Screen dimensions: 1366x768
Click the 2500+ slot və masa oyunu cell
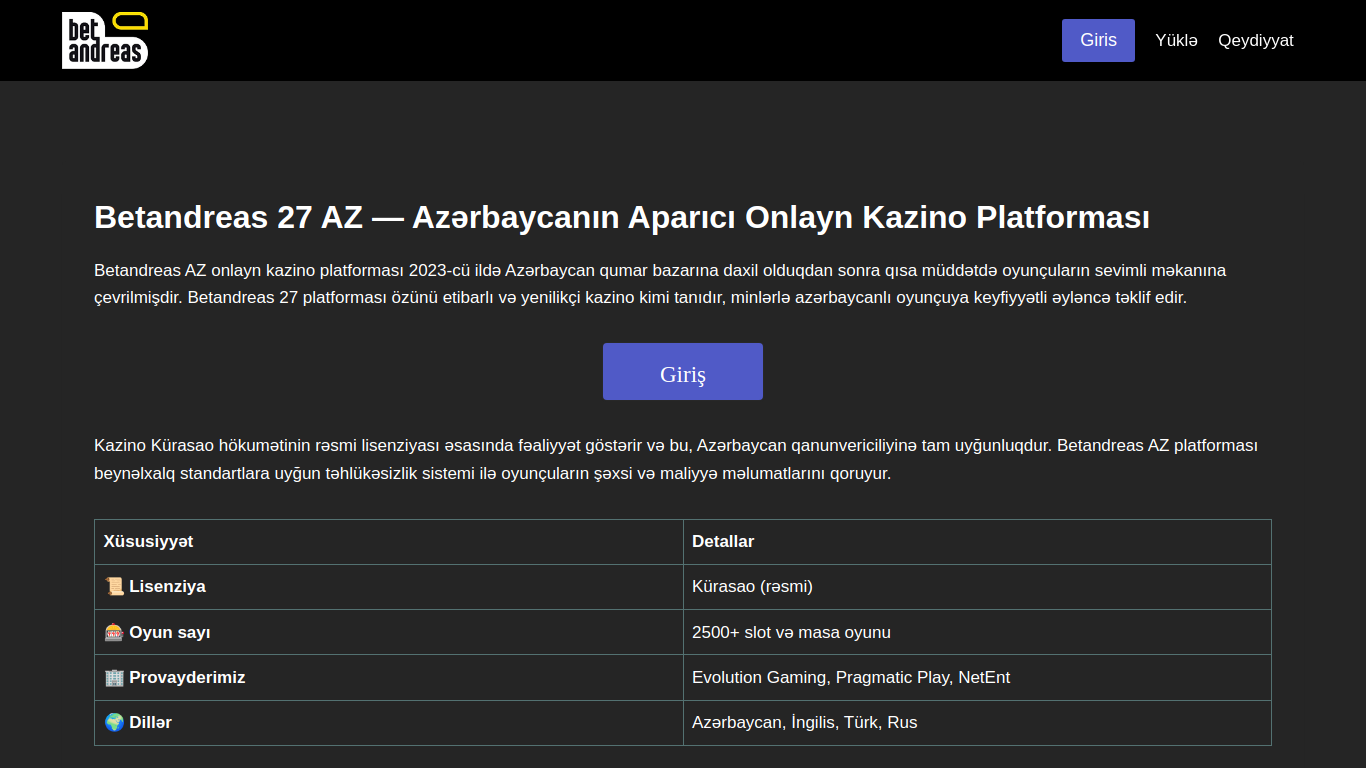(977, 632)
